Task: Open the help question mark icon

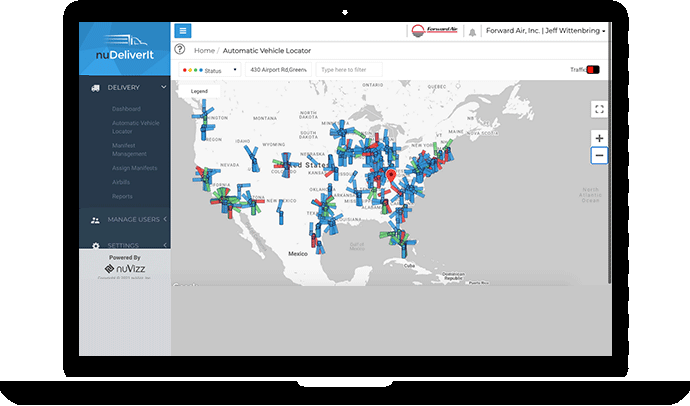Action: point(180,49)
